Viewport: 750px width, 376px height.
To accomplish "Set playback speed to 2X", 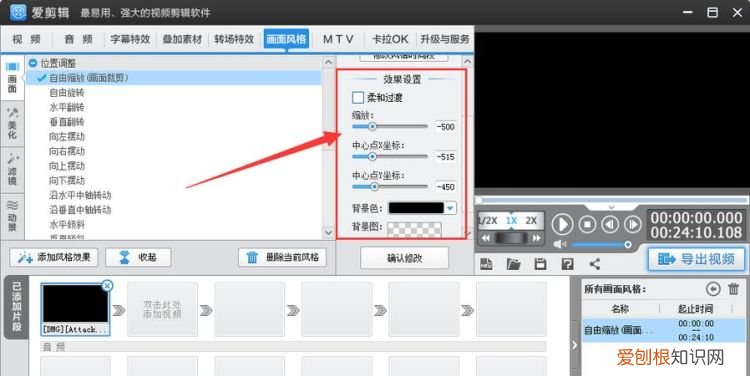I will point(531,221).
